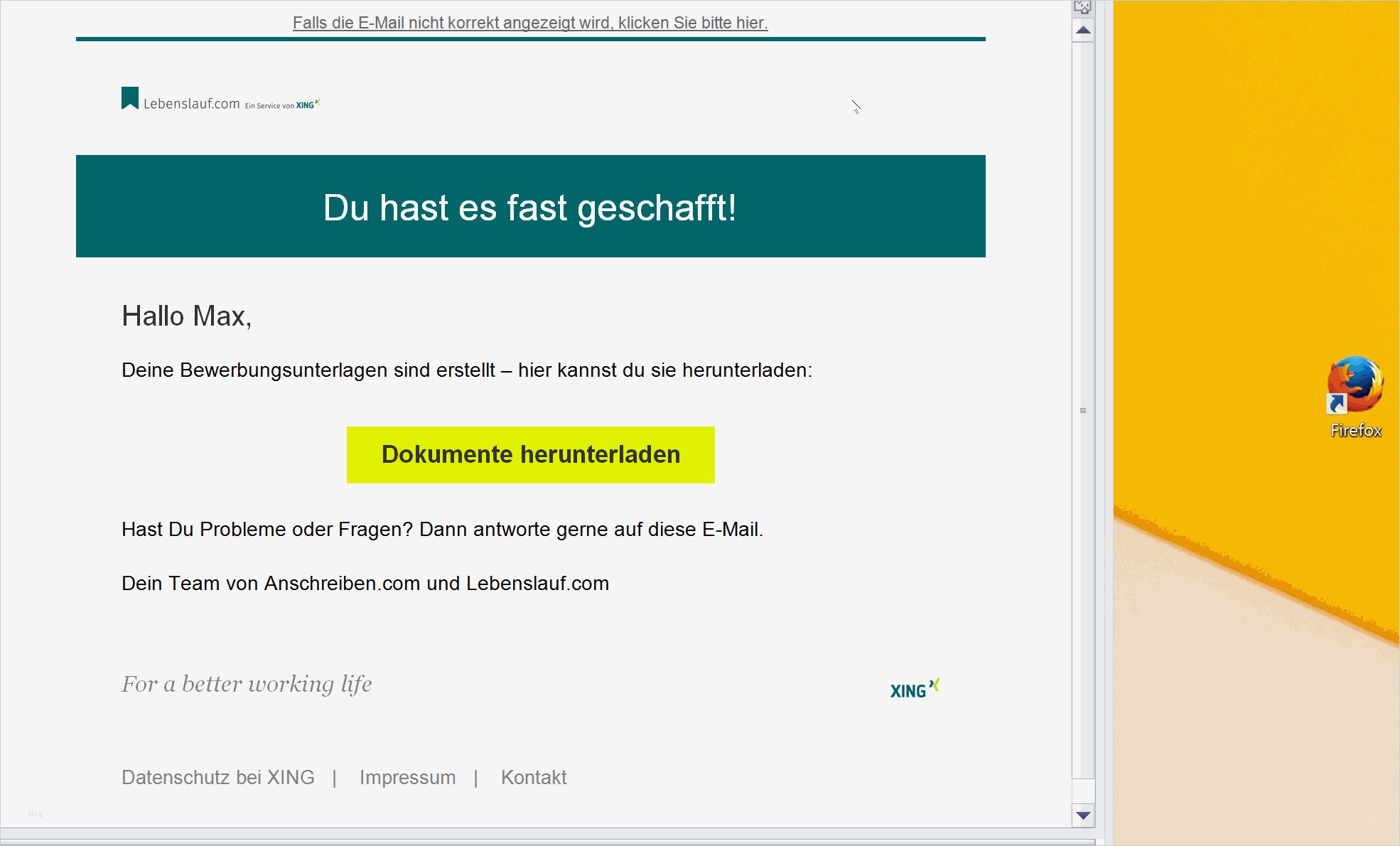Click the 'For a better working life' tagline

tap(247, 684)
